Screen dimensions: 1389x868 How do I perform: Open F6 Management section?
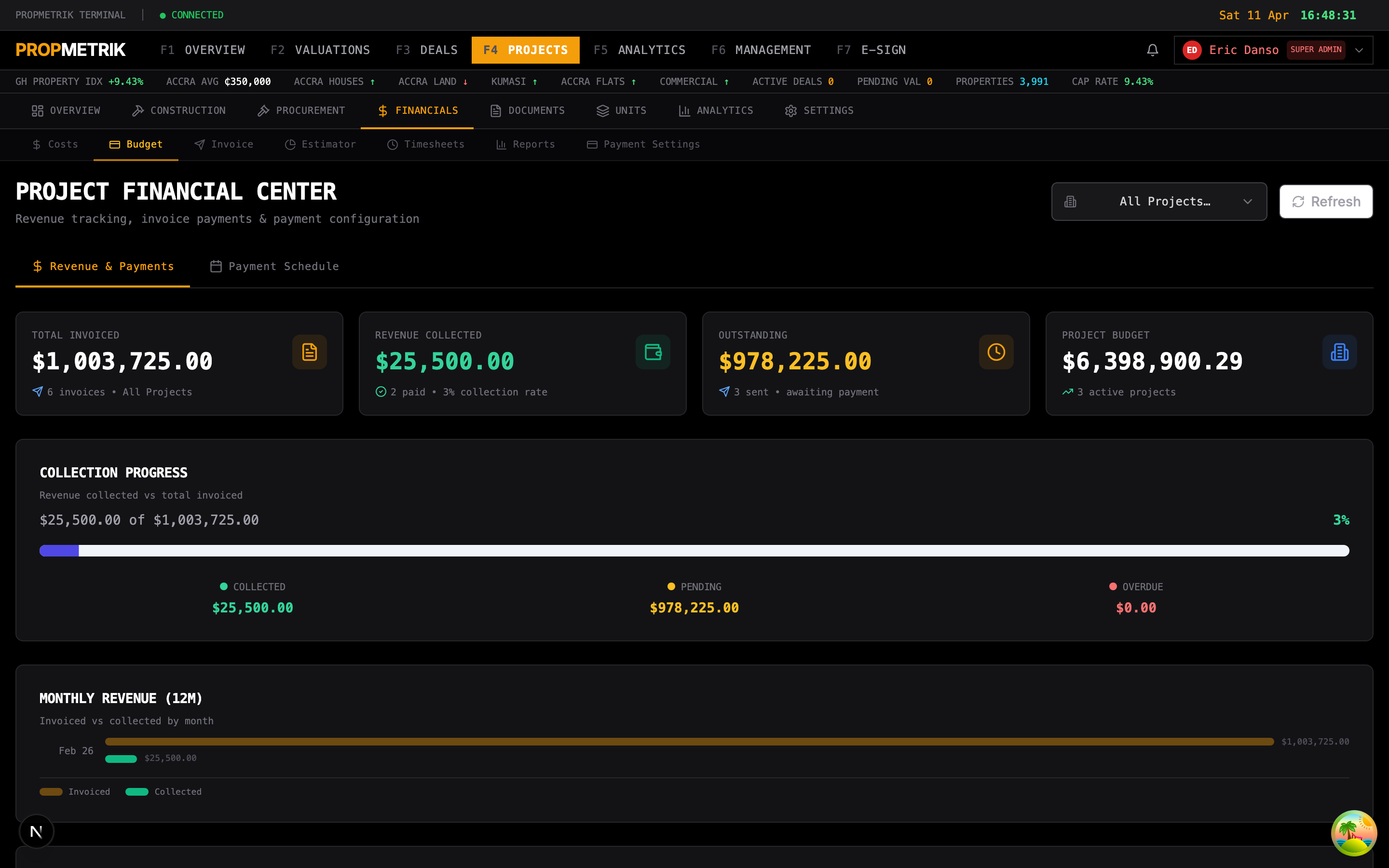point(761,50)
